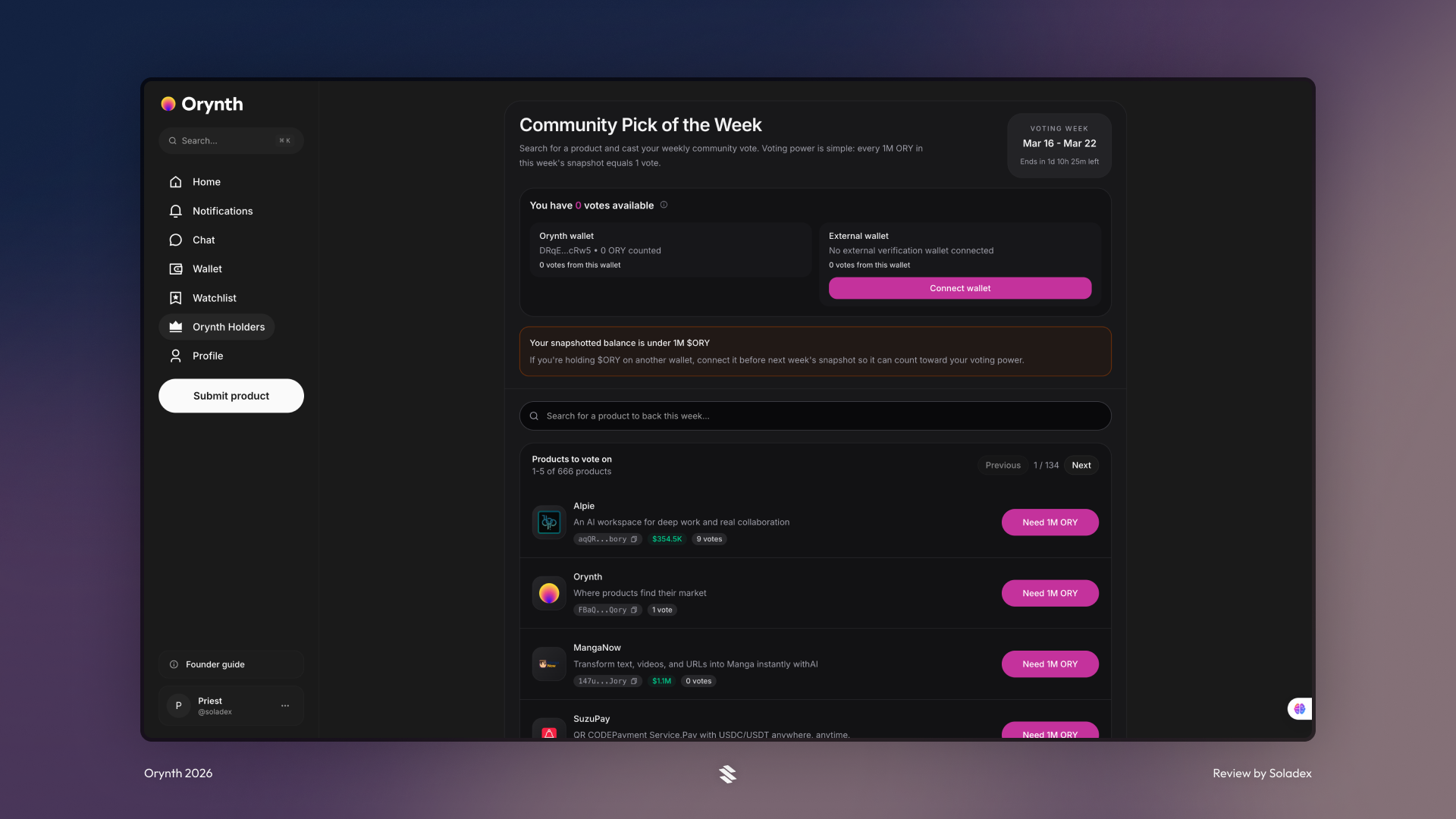Go to Home in the sidebar
Viewport: 1456px width, 819px height.
[x=206, y=182]
